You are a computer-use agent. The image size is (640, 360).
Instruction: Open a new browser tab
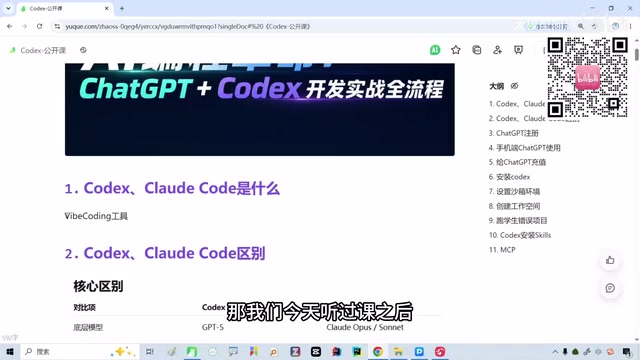(x=122, y=8)
